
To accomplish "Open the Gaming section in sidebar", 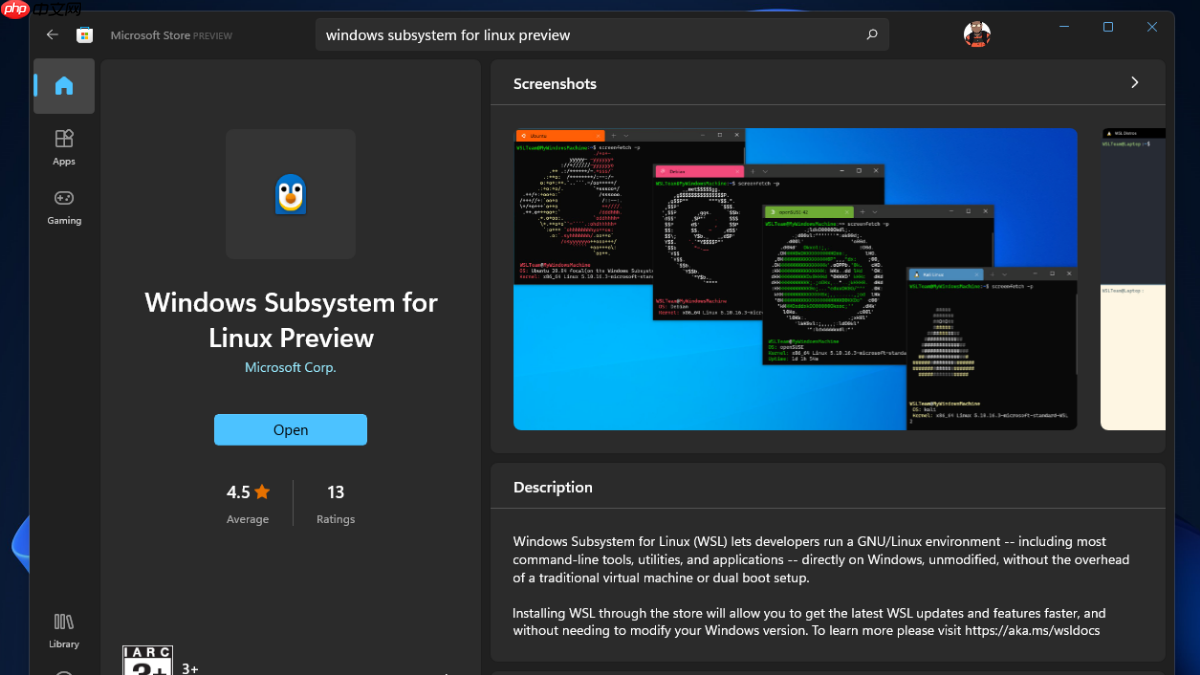I will [64, 206].
